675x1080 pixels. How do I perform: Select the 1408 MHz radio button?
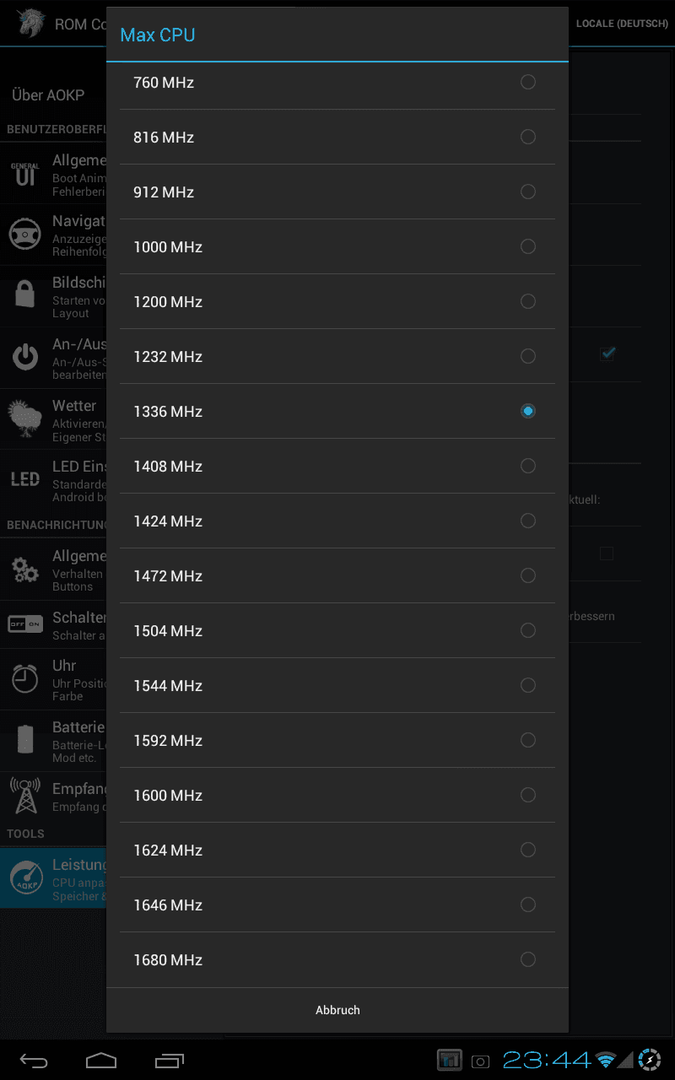(528, 466)
